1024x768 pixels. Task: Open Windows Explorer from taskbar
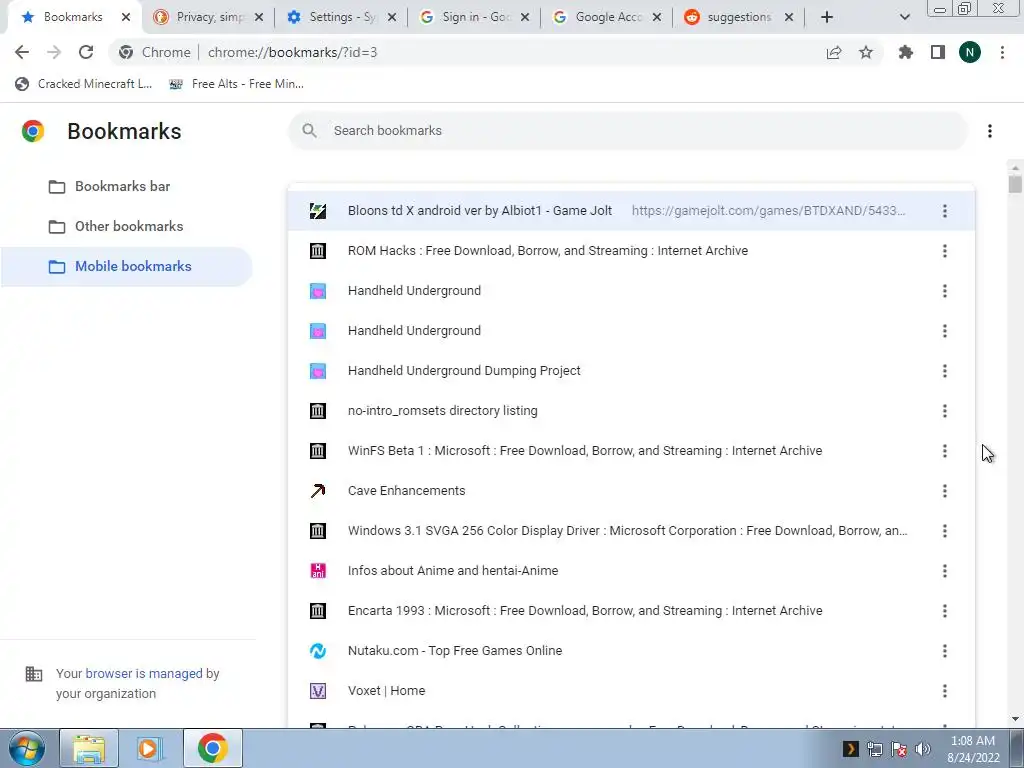[x=89, y=748]
